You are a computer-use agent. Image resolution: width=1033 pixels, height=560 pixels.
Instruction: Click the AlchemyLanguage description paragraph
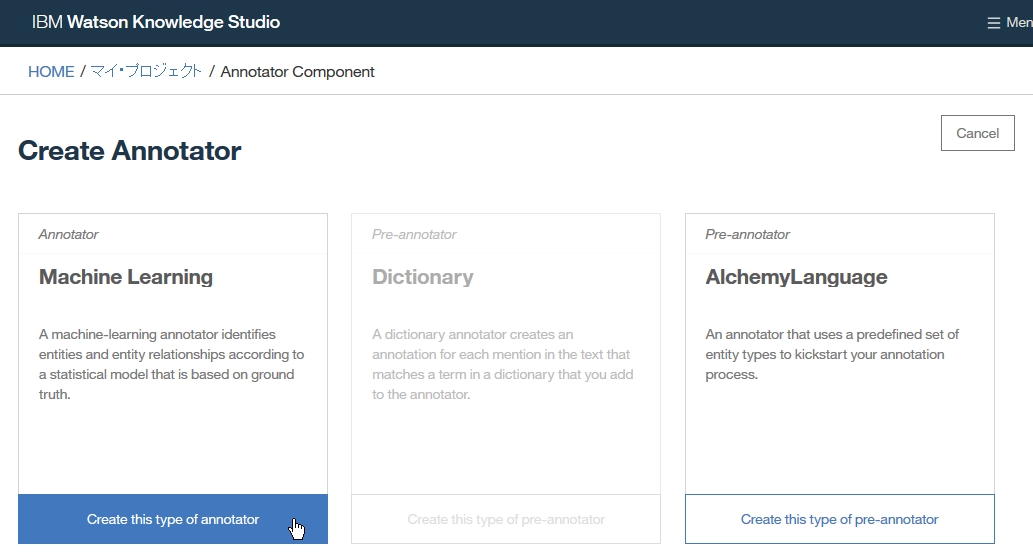point(832,354)
